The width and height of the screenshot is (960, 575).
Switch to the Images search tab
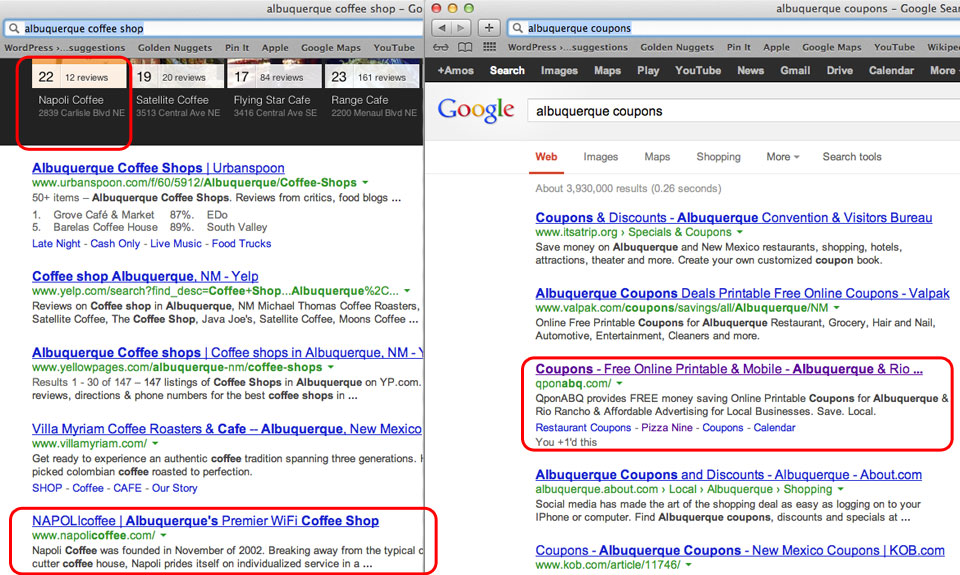pyautogui.click(x=601, y=157)
